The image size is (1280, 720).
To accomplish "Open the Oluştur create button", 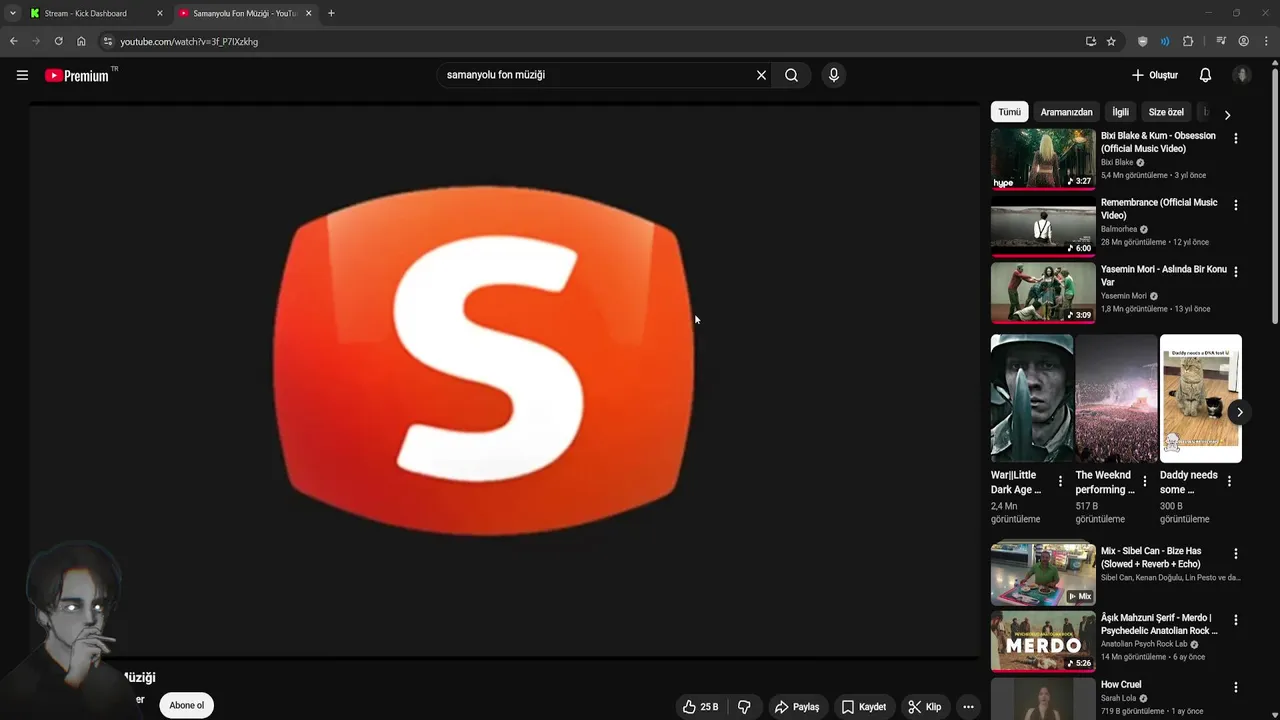I will pos(1154,75).
